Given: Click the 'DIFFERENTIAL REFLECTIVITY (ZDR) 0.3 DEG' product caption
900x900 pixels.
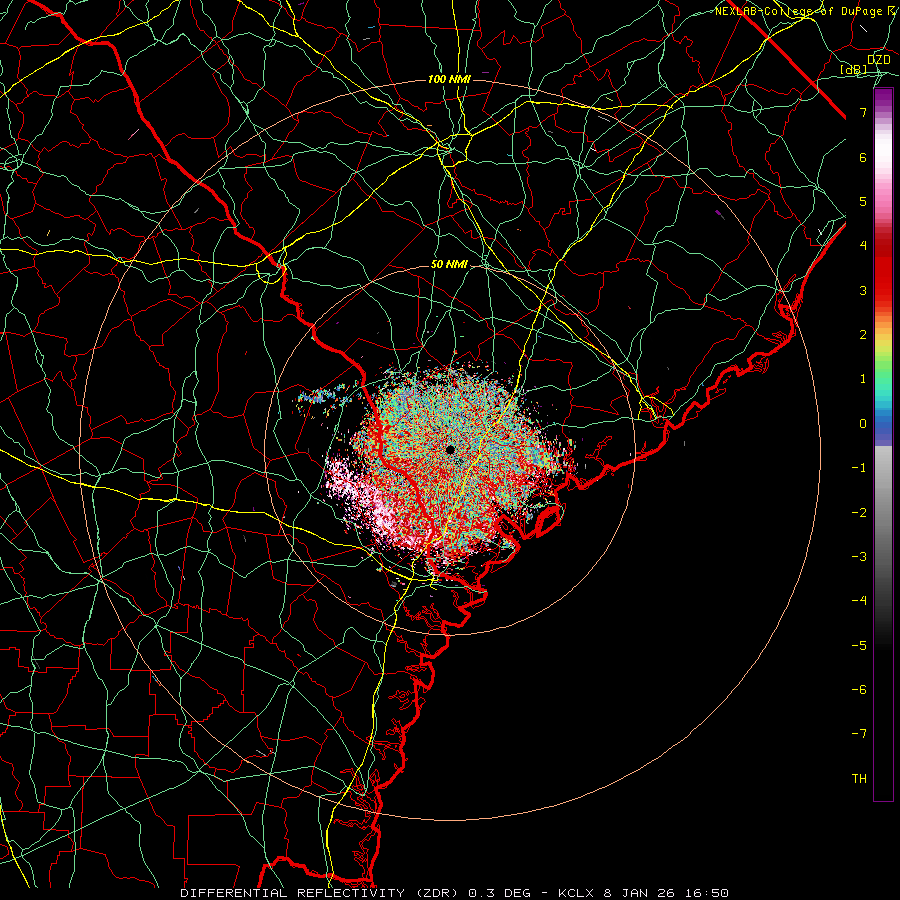Looking at the screenshot, I should point(358,893).
